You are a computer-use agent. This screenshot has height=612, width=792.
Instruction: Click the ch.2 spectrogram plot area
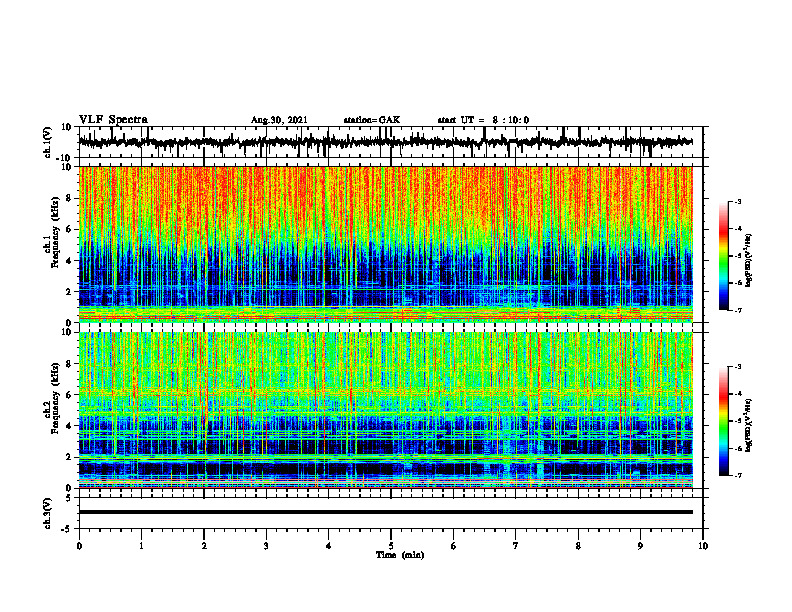[x=385, y=410]
